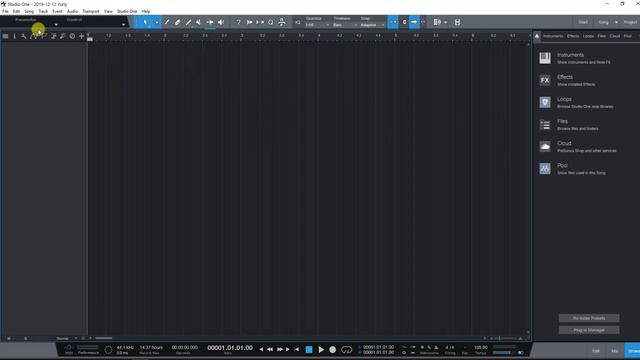Click the Plug-in Manager button

point(589,330)
